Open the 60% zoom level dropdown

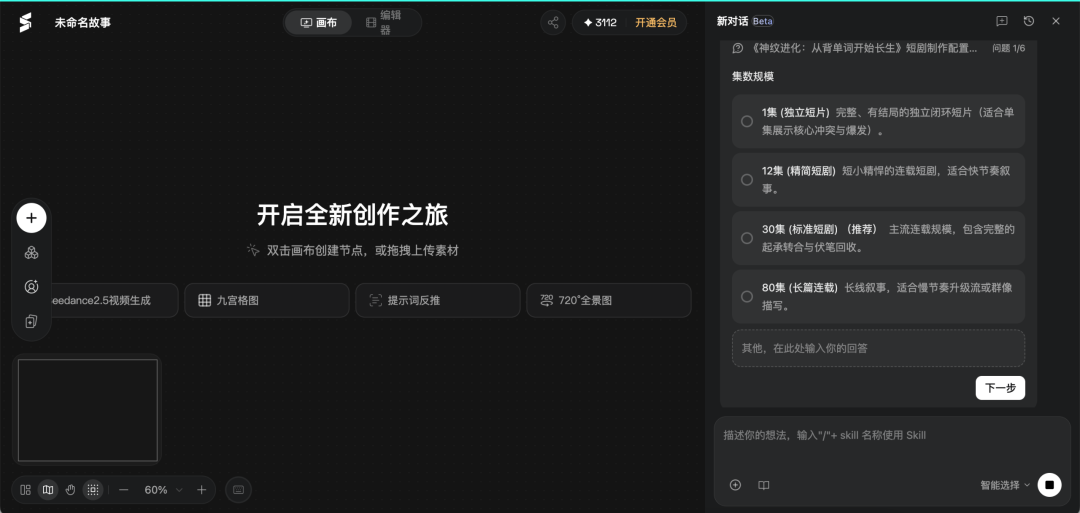163,490
